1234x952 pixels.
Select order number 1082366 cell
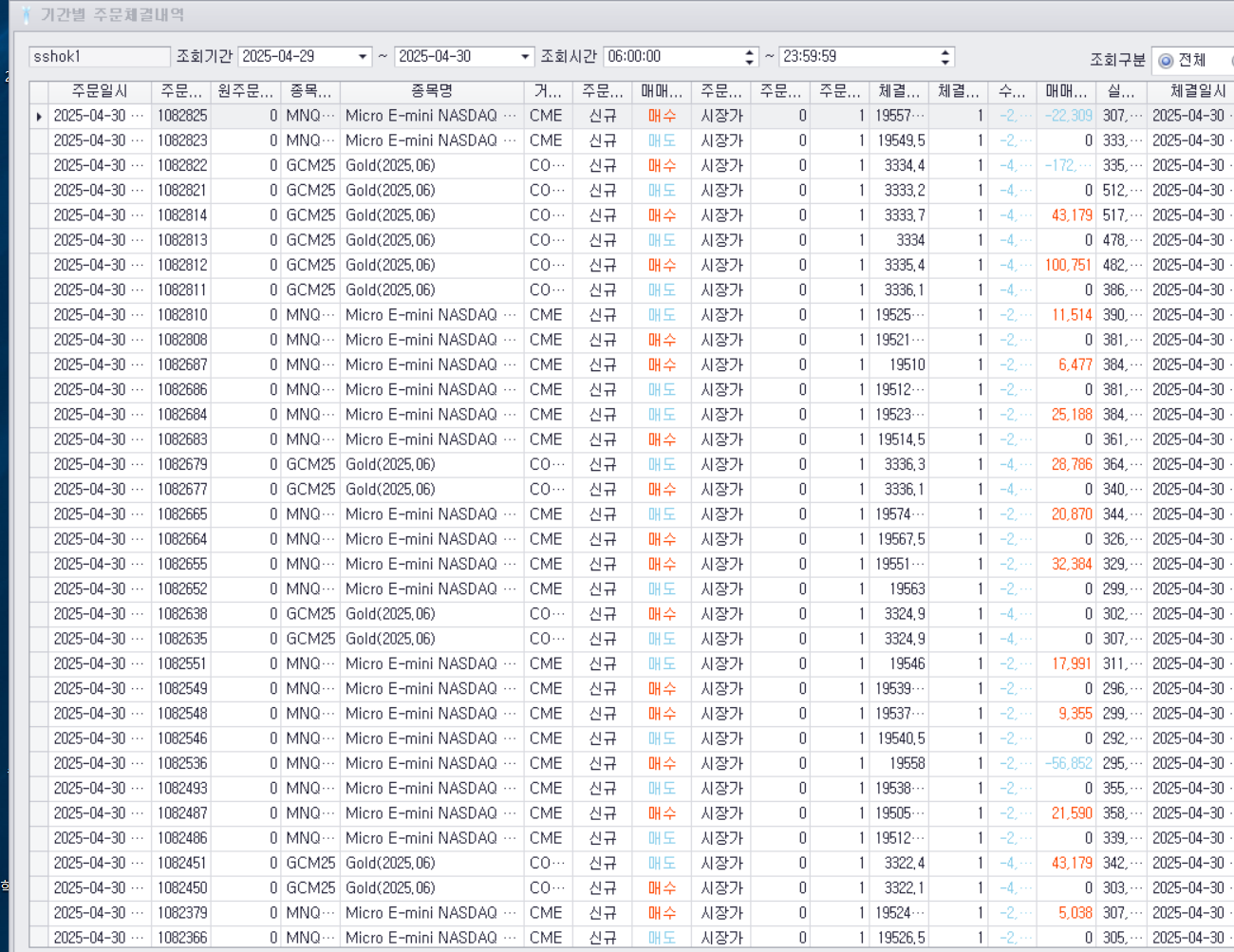(181, 938)
